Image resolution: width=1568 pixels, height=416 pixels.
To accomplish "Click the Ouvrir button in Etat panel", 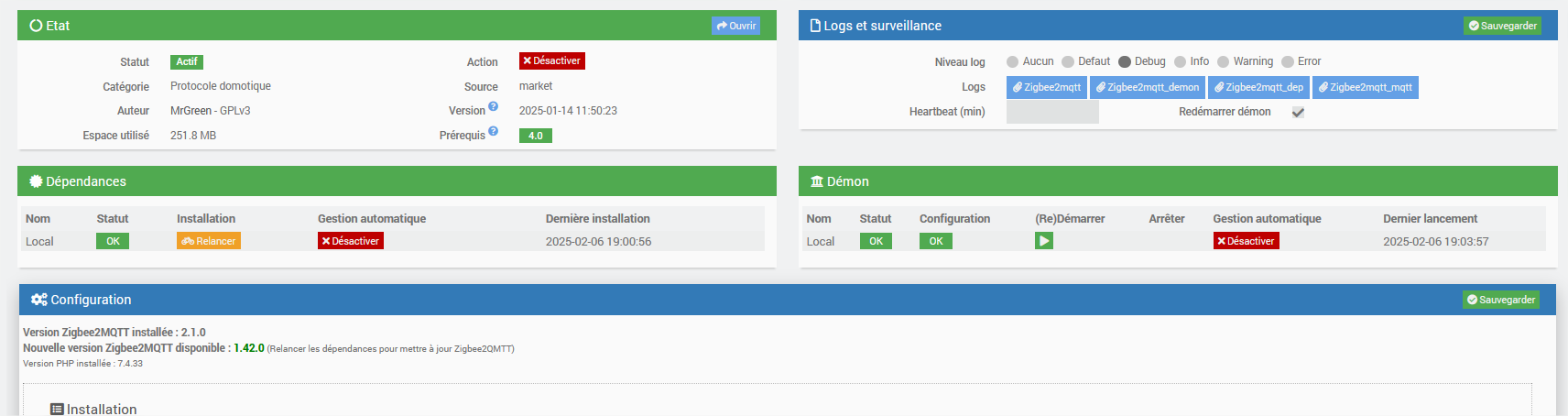I will 735,26.
